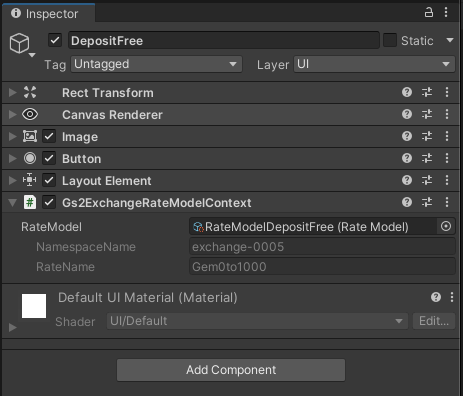Click the RateModel property label
The width and height of the screenshot is (463, 396).
(x=51, y=227)
